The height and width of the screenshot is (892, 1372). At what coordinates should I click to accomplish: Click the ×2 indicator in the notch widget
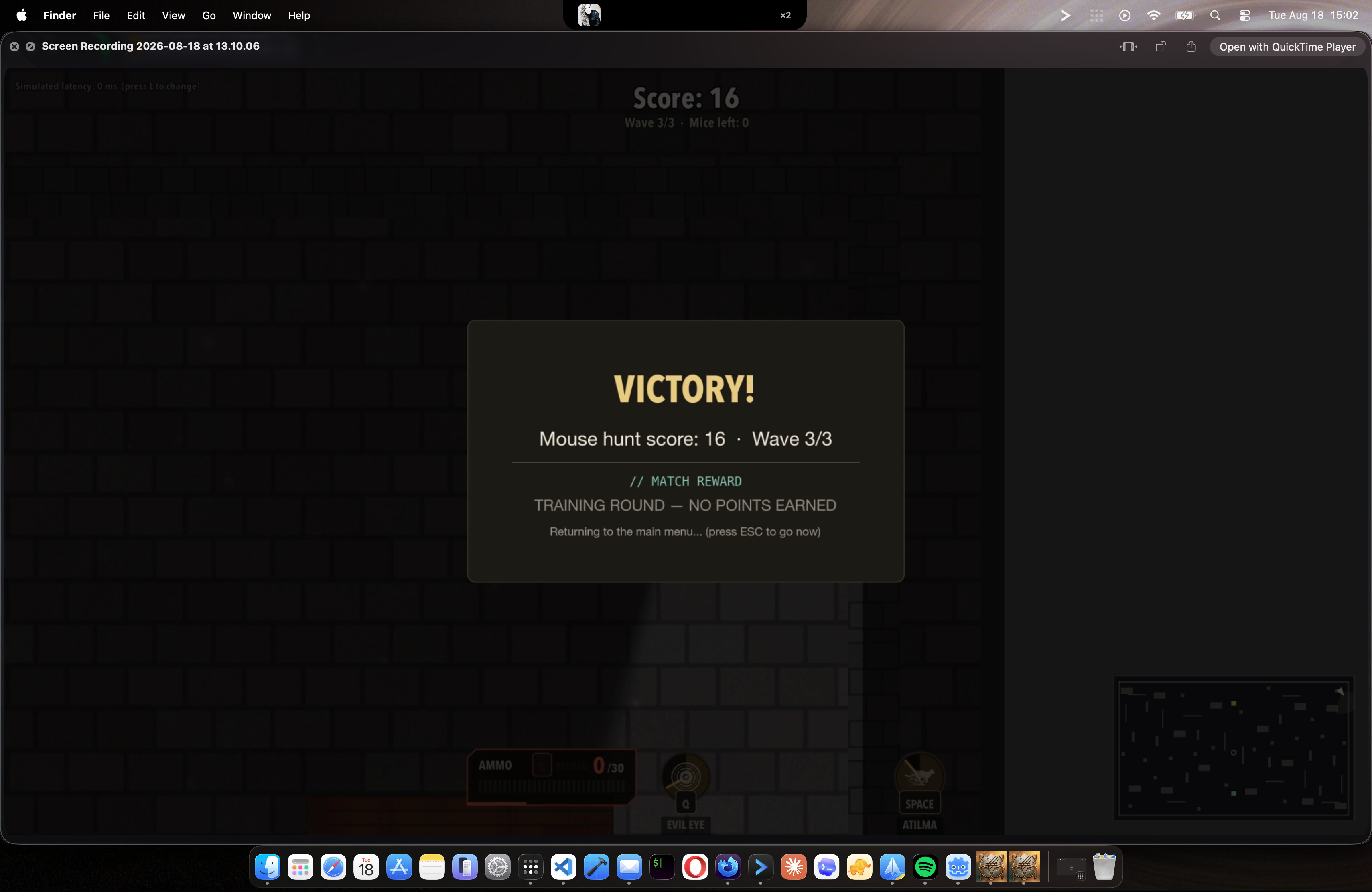click(785, 15)
